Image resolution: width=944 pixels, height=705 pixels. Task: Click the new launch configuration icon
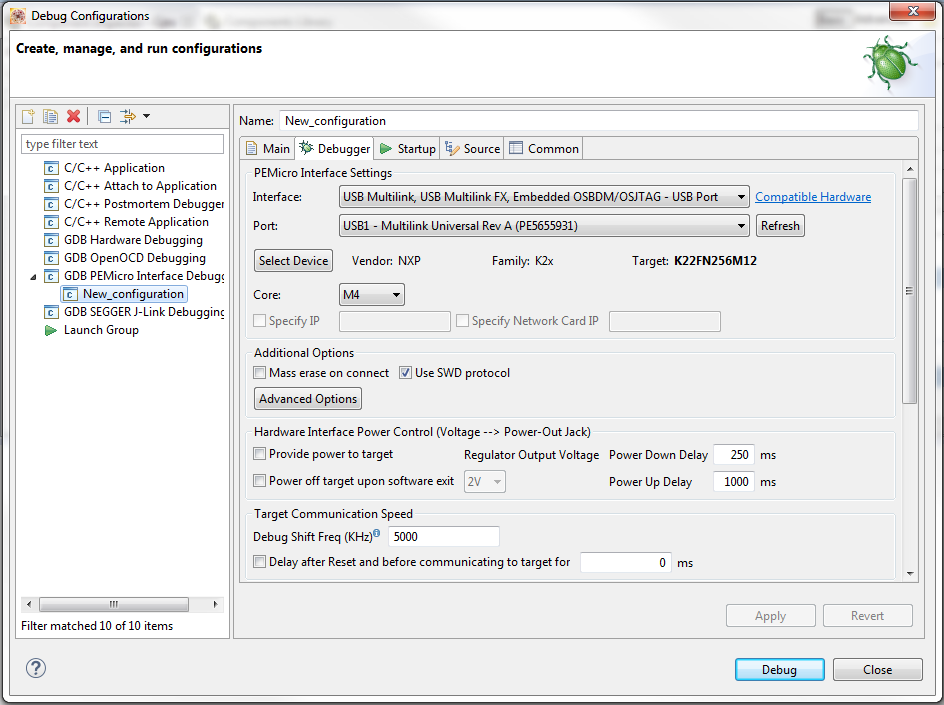click(x=29, y=117)
